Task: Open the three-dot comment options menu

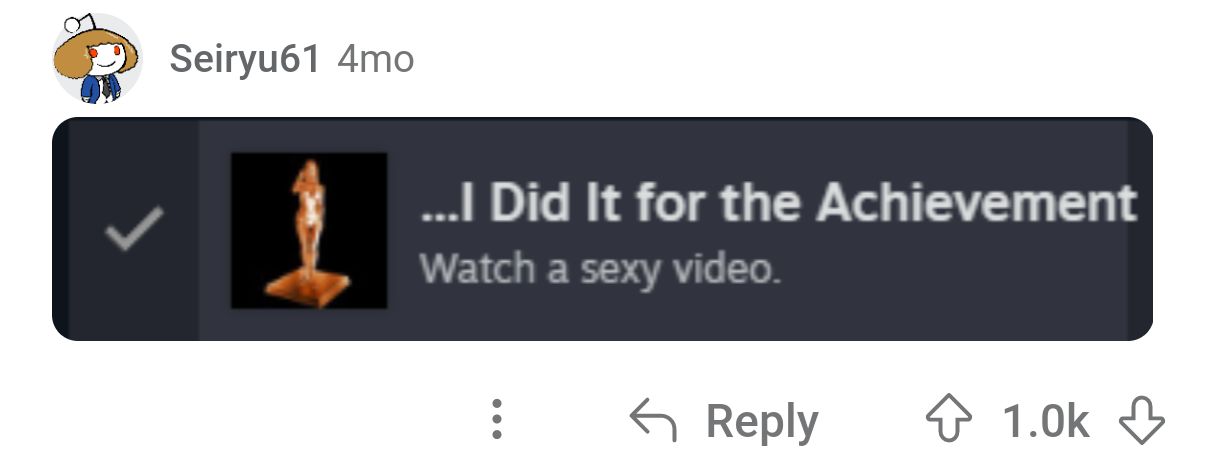Action: coord(497,421)
